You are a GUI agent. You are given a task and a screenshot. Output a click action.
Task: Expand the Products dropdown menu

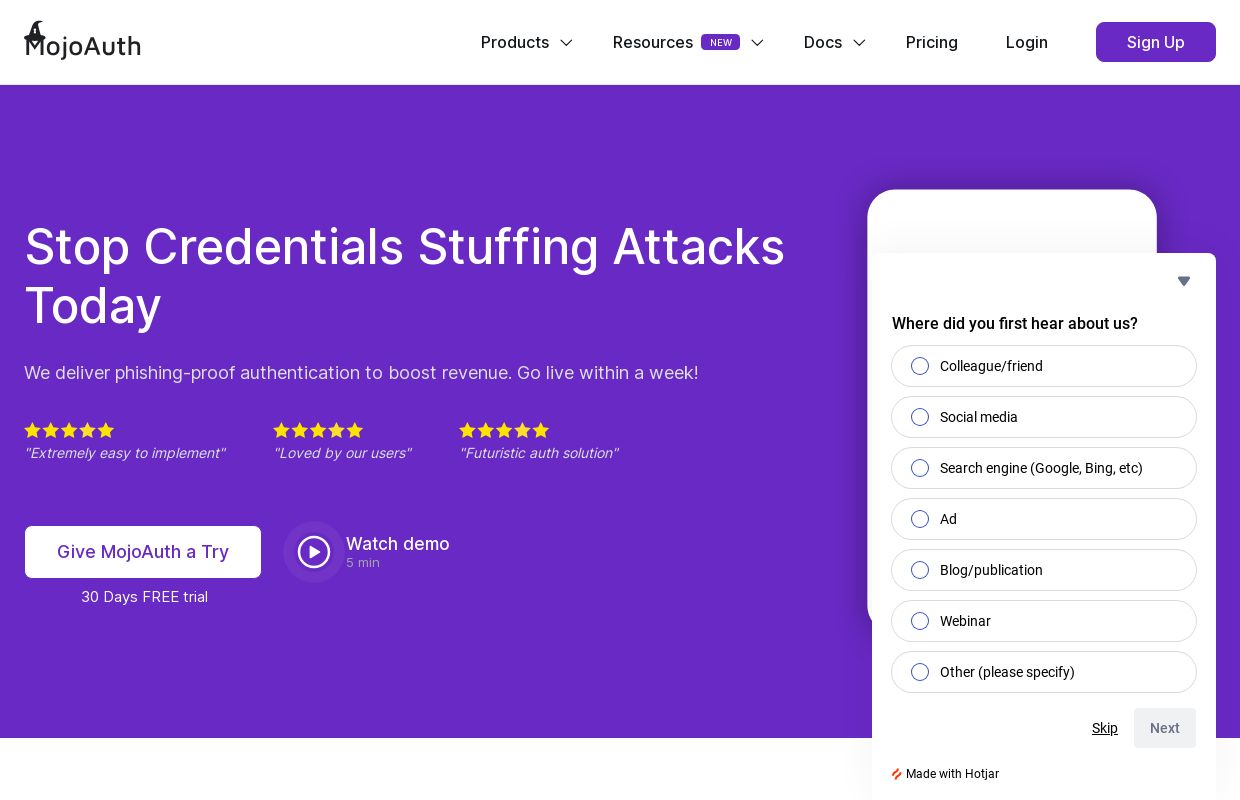click(527, 42)
